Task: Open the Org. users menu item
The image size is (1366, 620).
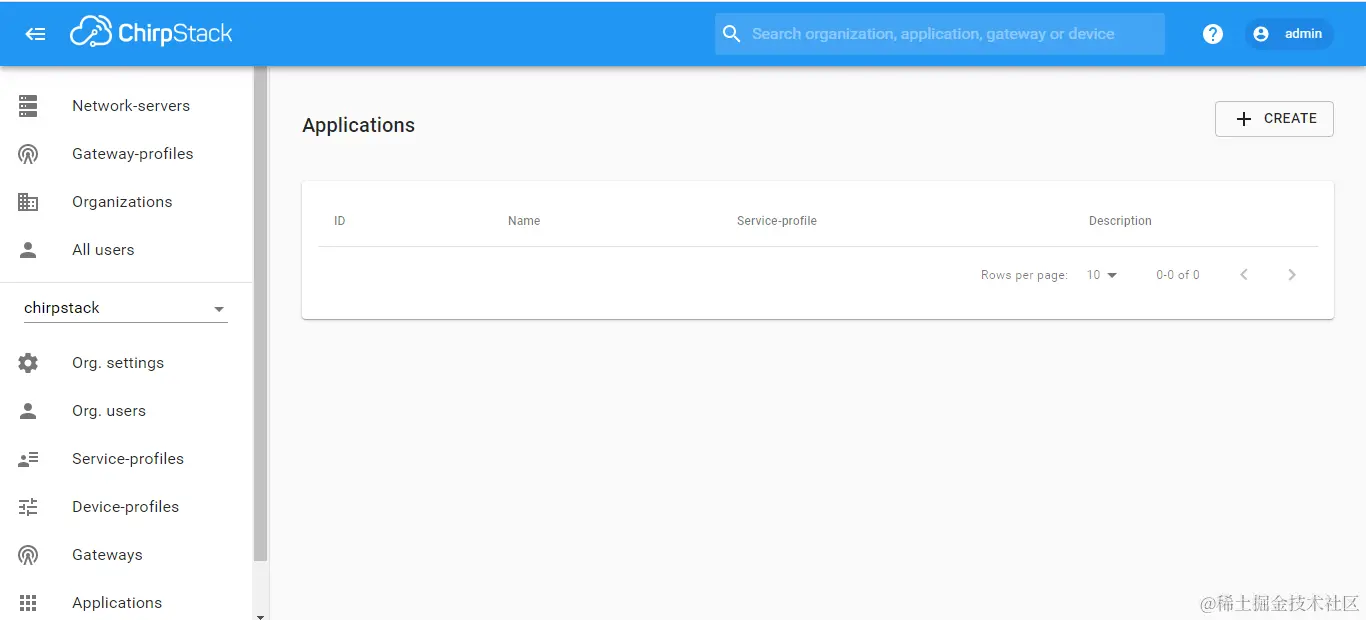Action: 126,411
